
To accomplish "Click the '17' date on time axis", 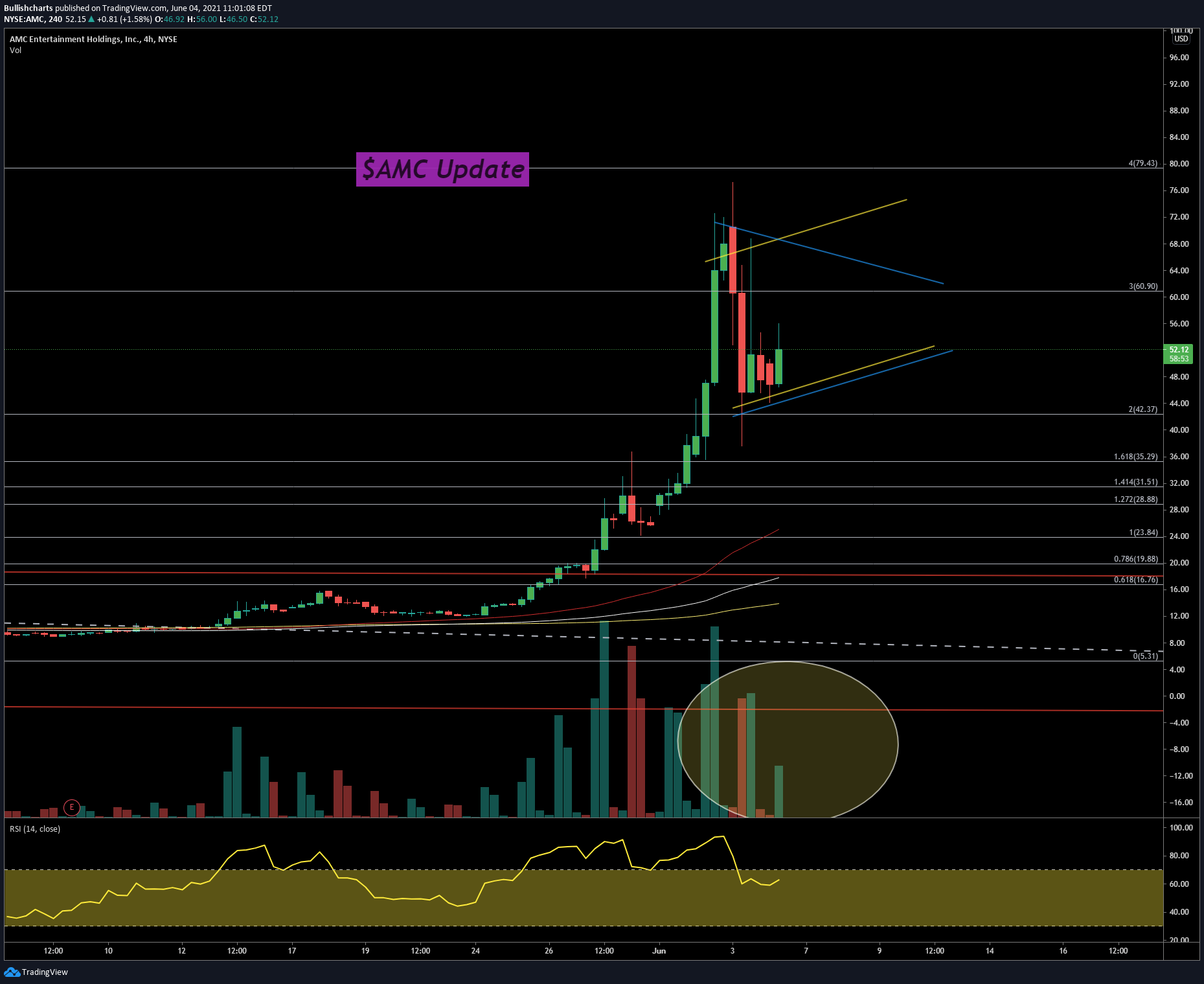I will point(292,951).
